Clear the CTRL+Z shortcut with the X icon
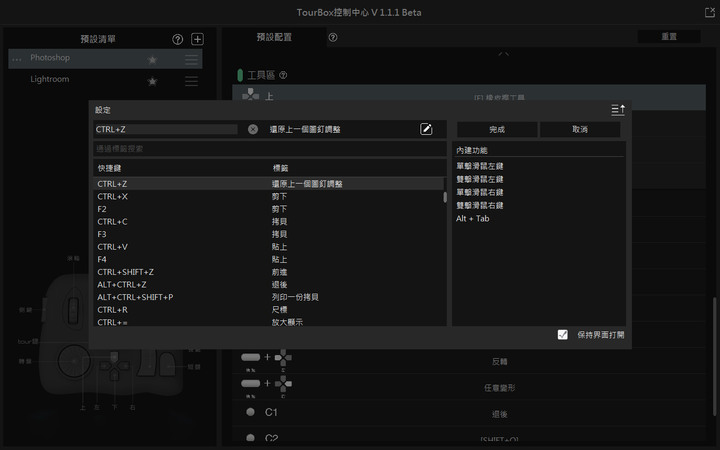 [x=253, y=129]
